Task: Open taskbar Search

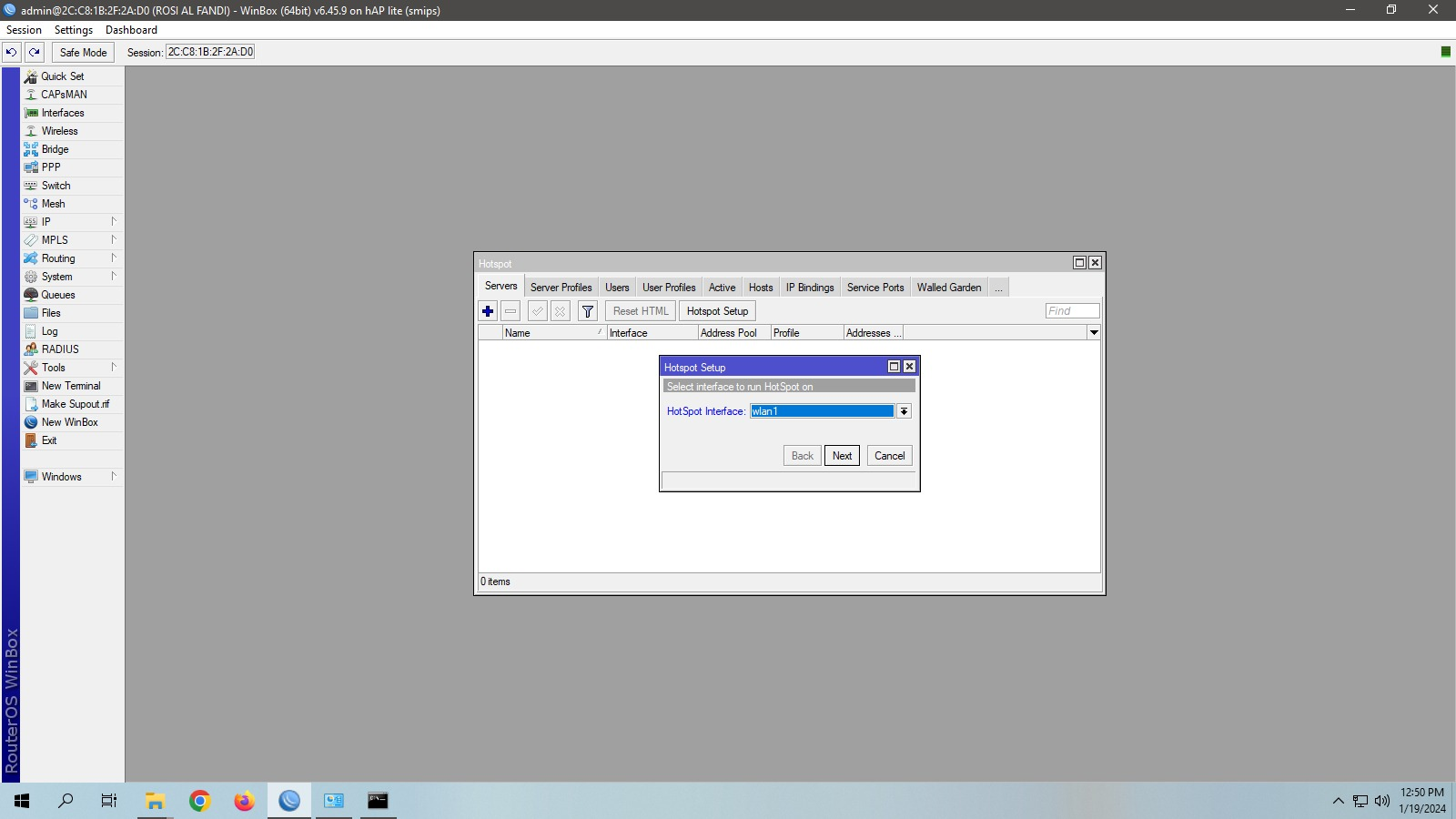Action: (x=66, y=801)
